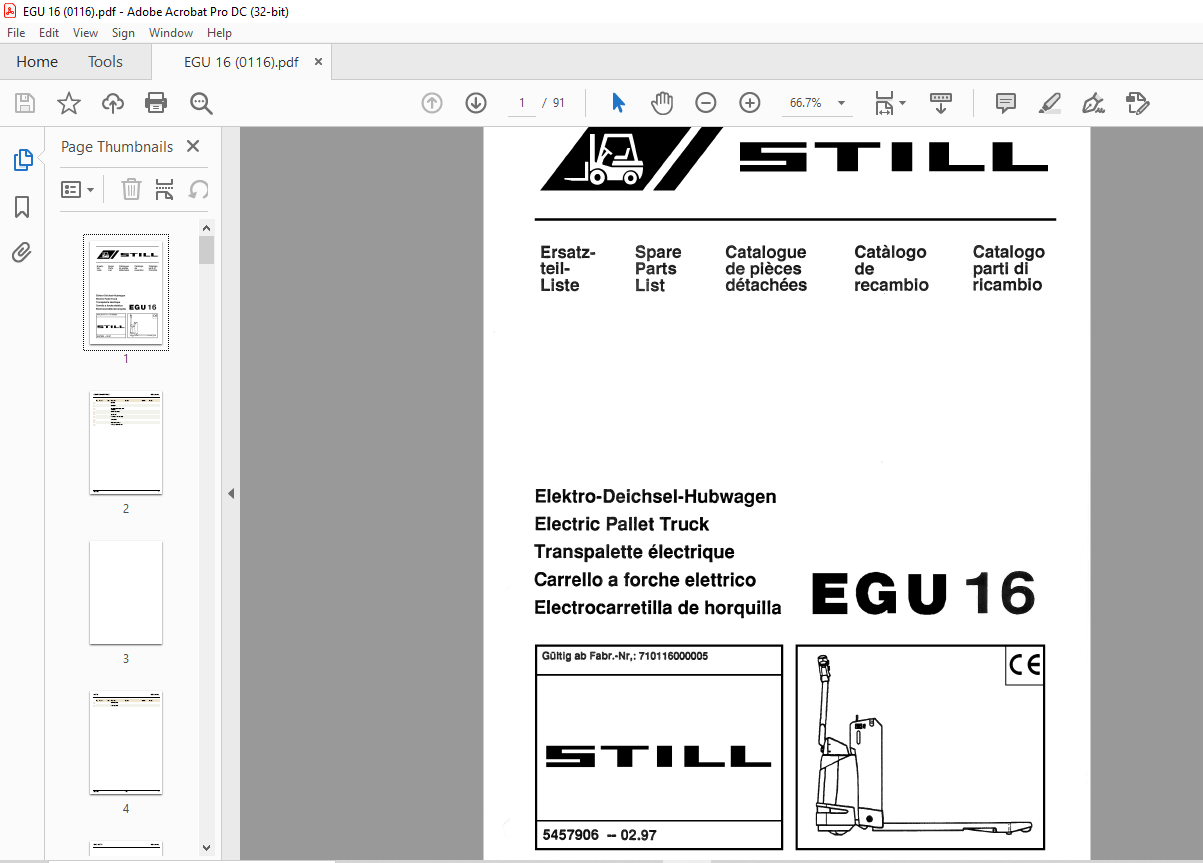The width and height of the screenshot is (1203, 863).
Task: Open the Edit menu
Action: tap(49, 33)
